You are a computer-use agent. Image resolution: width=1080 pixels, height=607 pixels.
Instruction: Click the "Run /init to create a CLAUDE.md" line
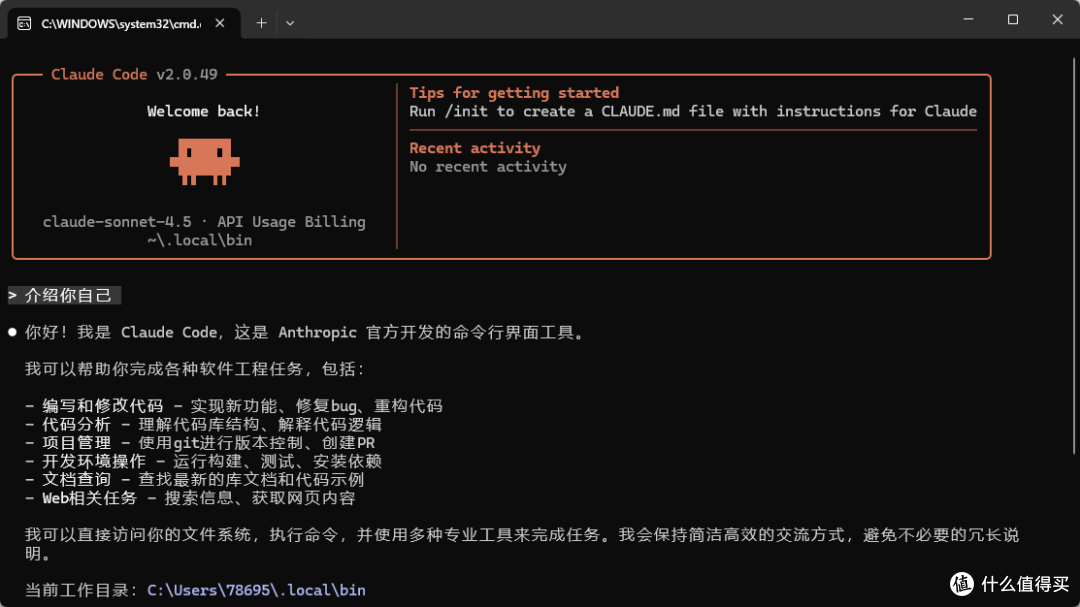(x=693, y=111)
